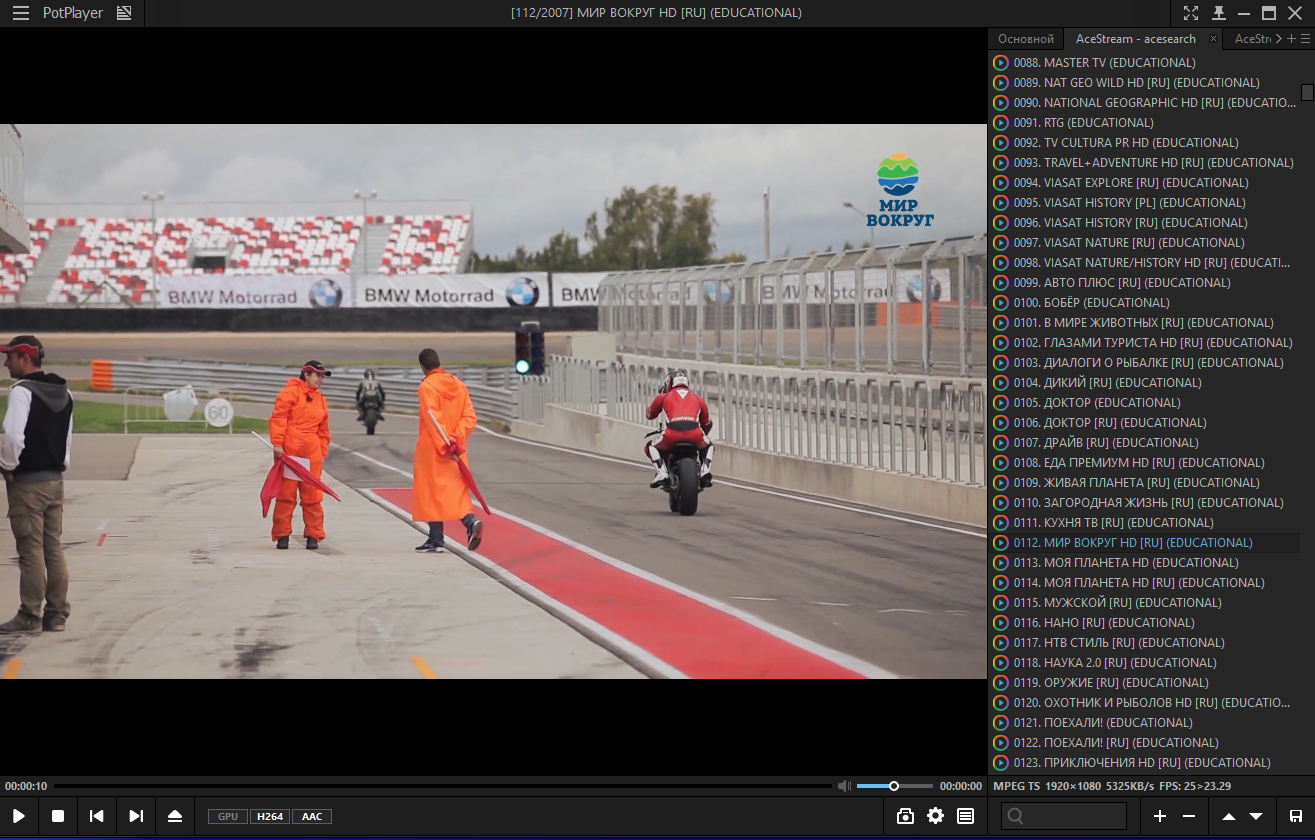Screen dimensions: 1315x840
Task: Switch to the Основной playlist tab
Action: pos(1026,39)
